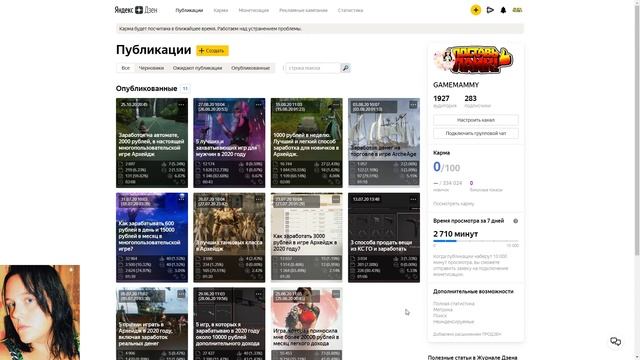Viewport: 640px width, 360px height.
Task: Open Заработок на автомате article card
Action: (152, 142)
